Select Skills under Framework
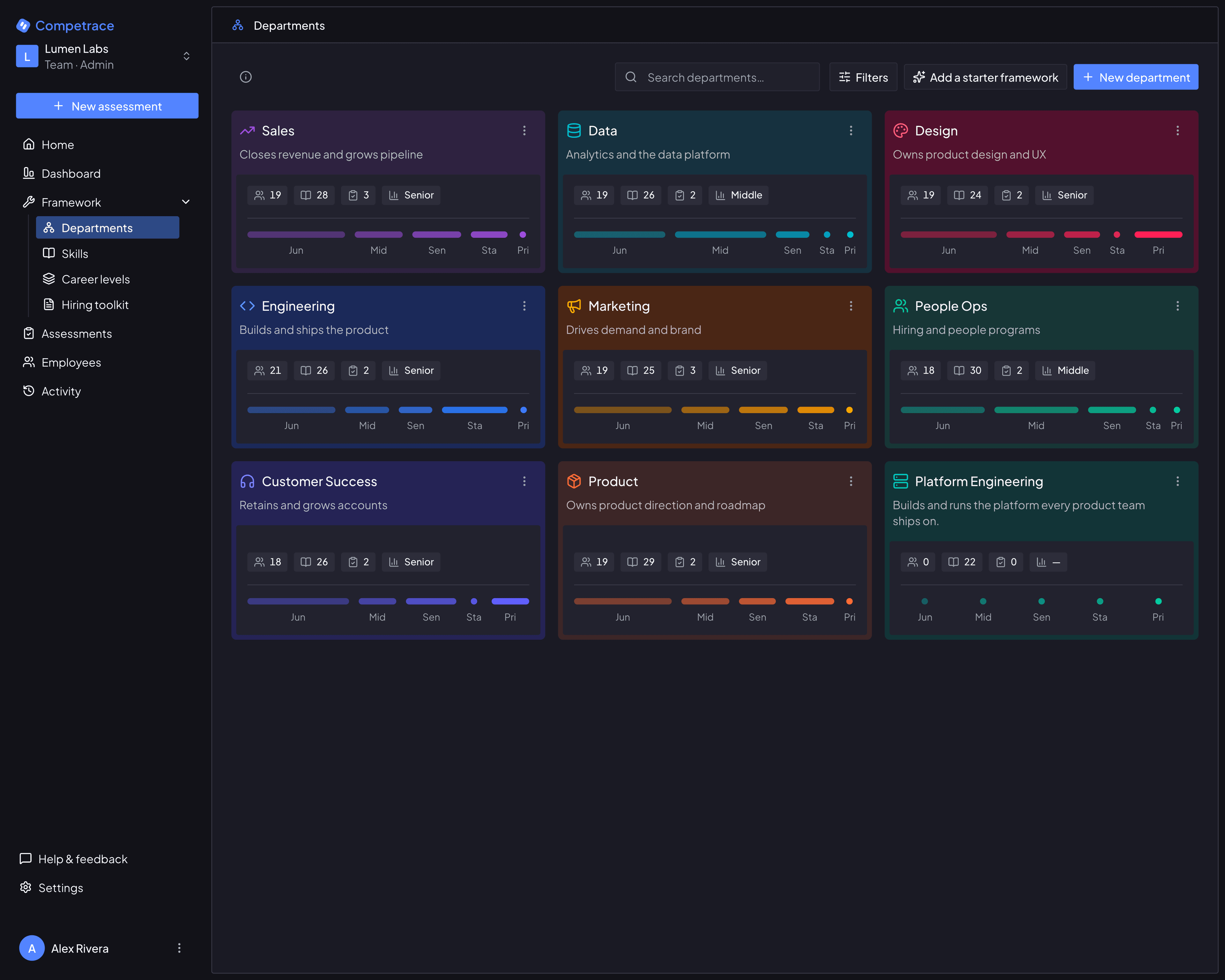1225x980 pixels. tap(108, 253)
